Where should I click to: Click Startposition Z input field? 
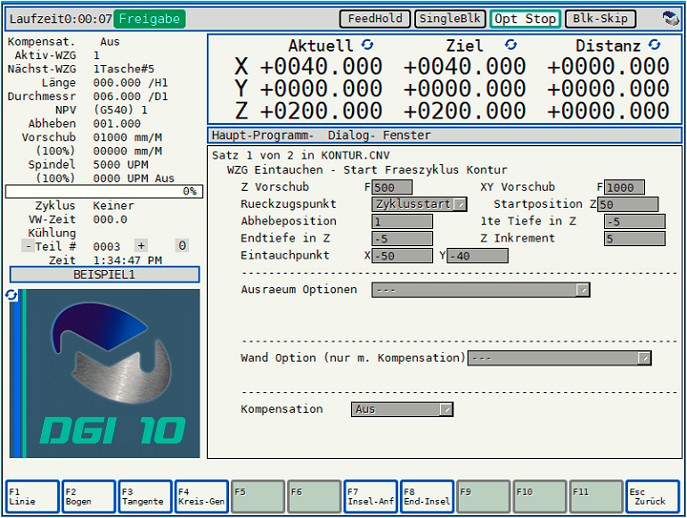pyautogui.click(x=627, y=204)
